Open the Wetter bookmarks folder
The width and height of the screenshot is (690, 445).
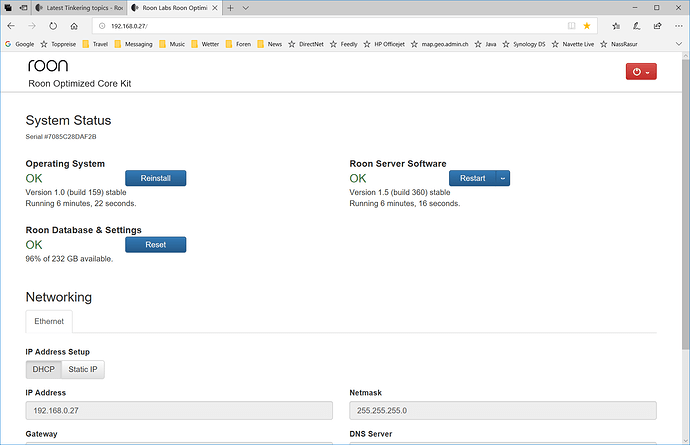point(206,44)
